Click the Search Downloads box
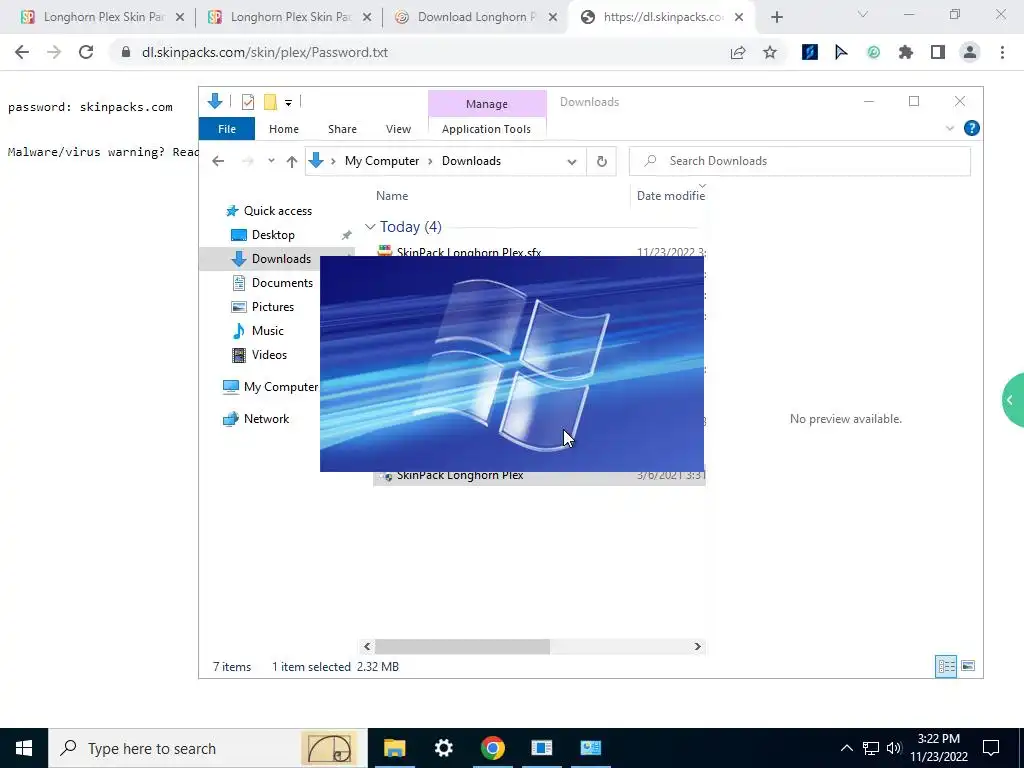1024x768 pixels. coord(800,161)
